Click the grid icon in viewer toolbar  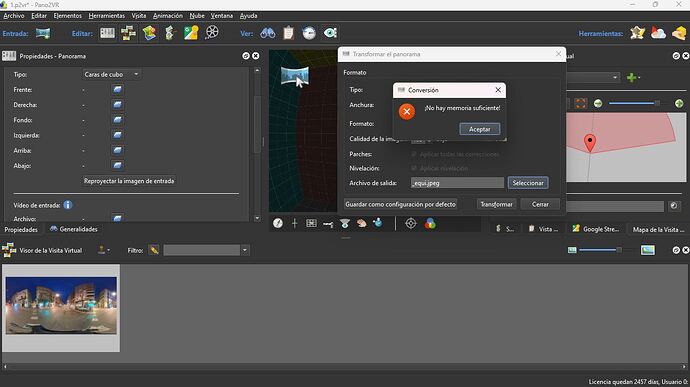point(311,223)
